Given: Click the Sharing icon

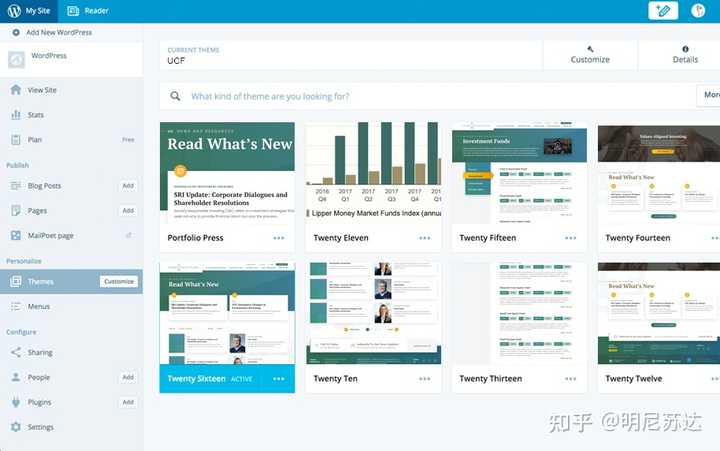Looking at the screenshot, I should 16,352.
